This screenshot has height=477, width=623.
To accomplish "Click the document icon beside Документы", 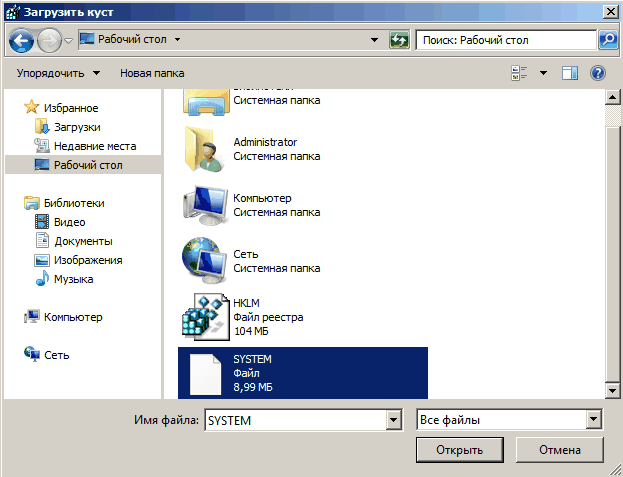I will [42, 240].
